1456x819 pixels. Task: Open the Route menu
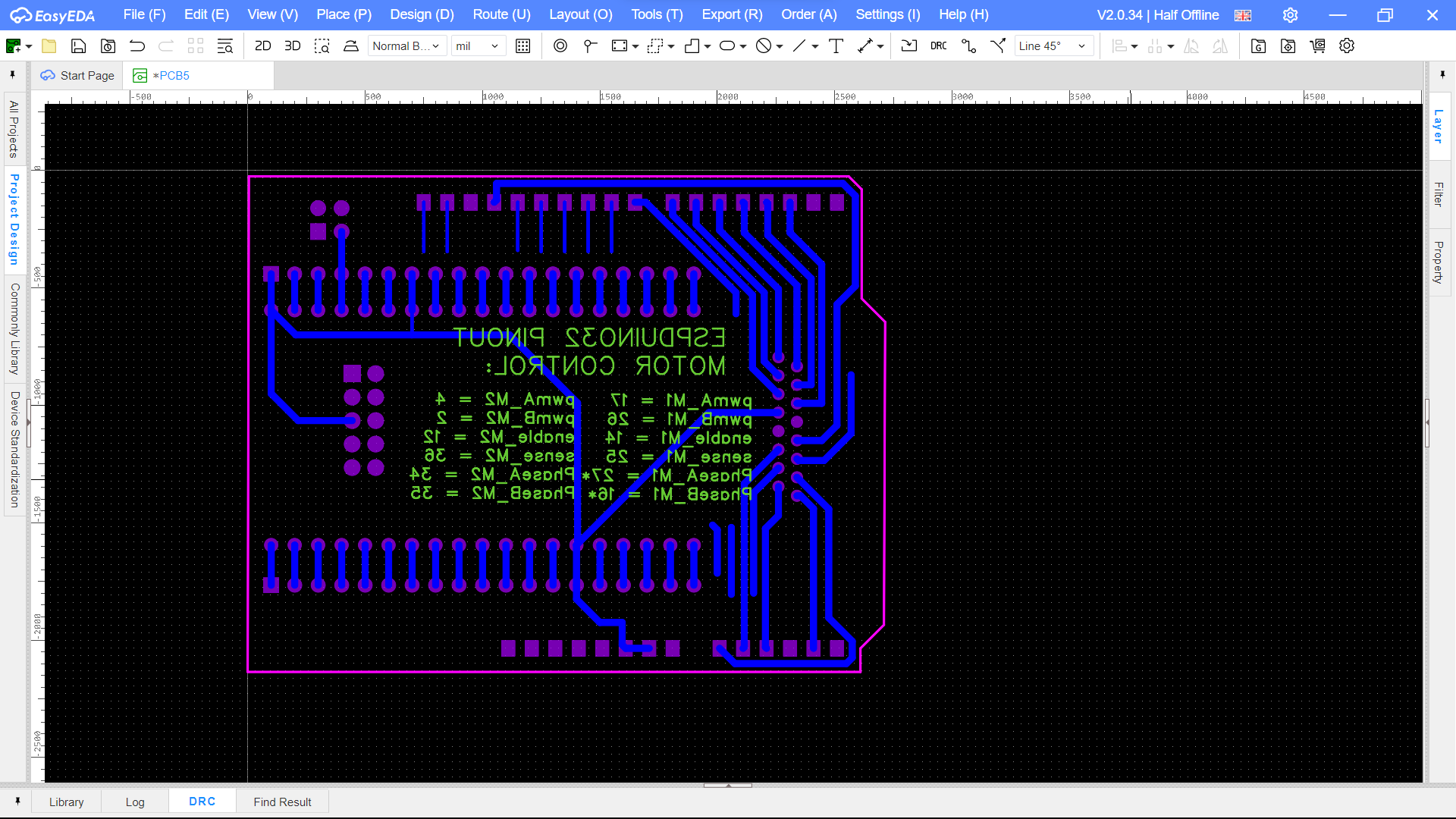(500, 14)
